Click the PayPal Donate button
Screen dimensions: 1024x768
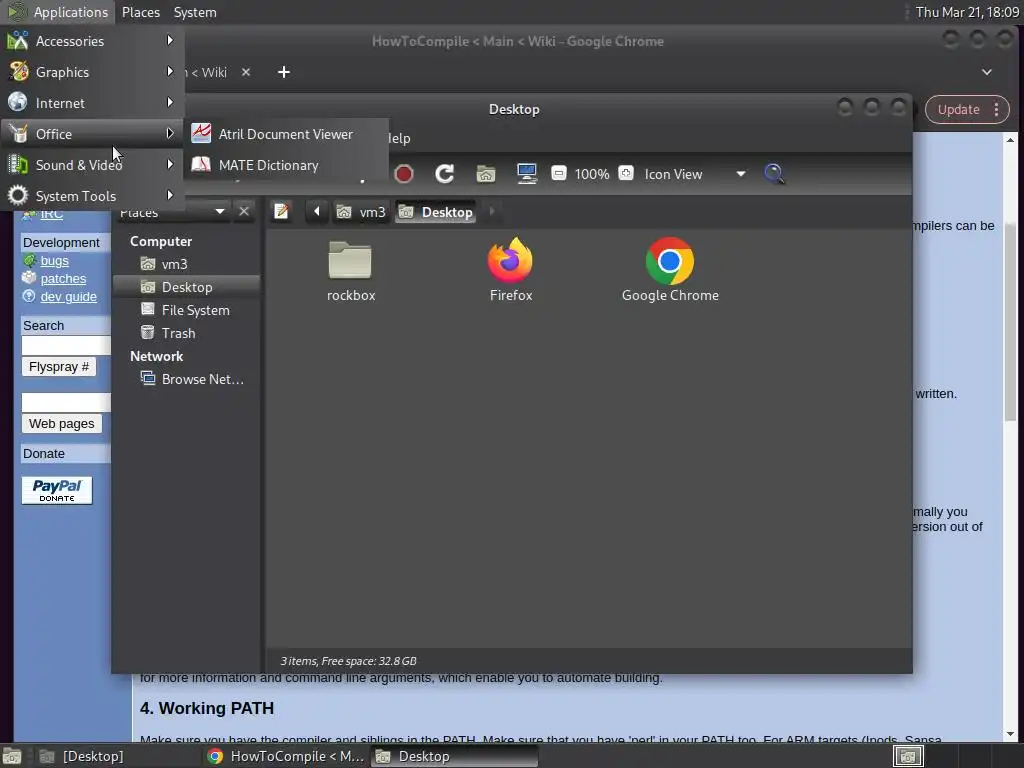coord(57,490)
